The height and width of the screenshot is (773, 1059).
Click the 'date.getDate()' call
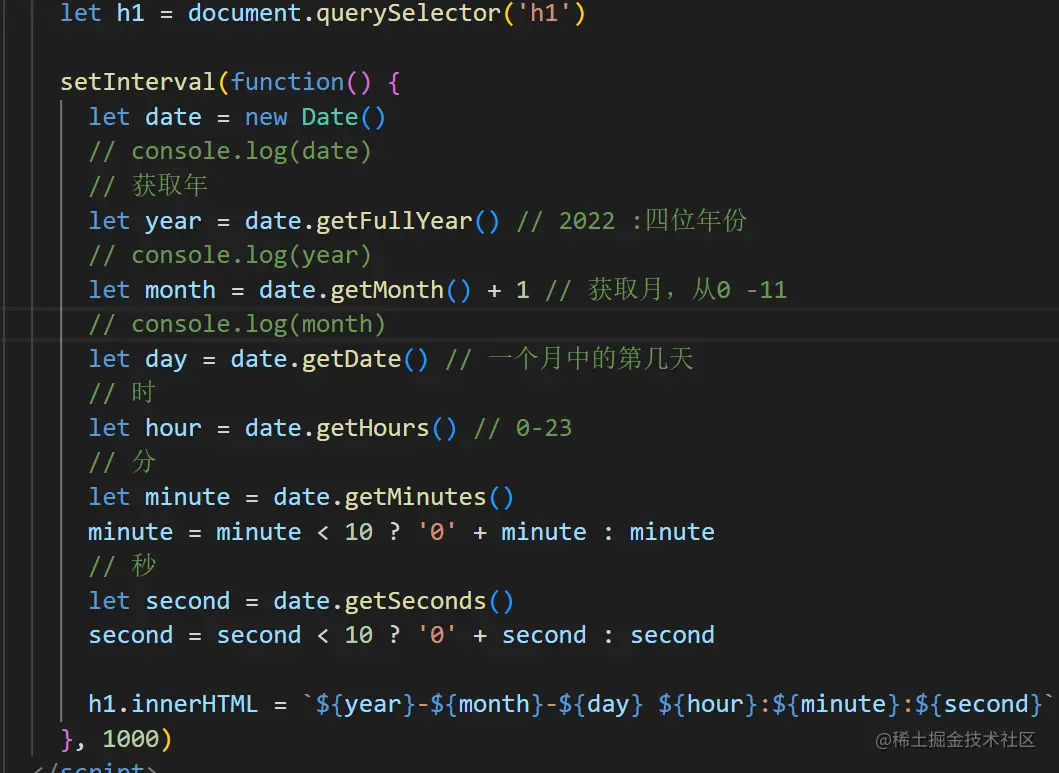tap(330, 359)
